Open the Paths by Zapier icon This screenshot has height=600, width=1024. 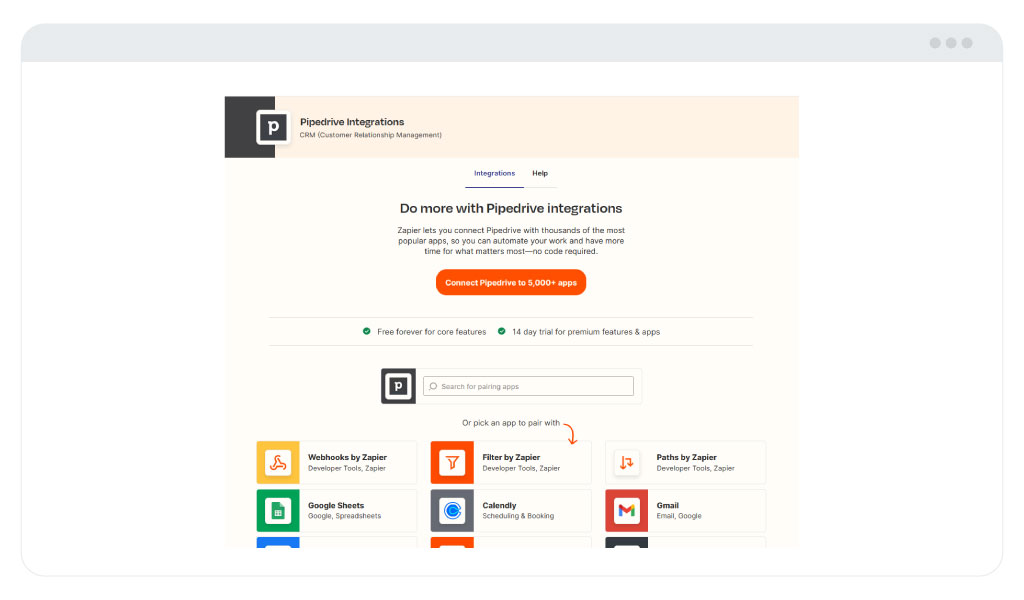click(626, 462)
